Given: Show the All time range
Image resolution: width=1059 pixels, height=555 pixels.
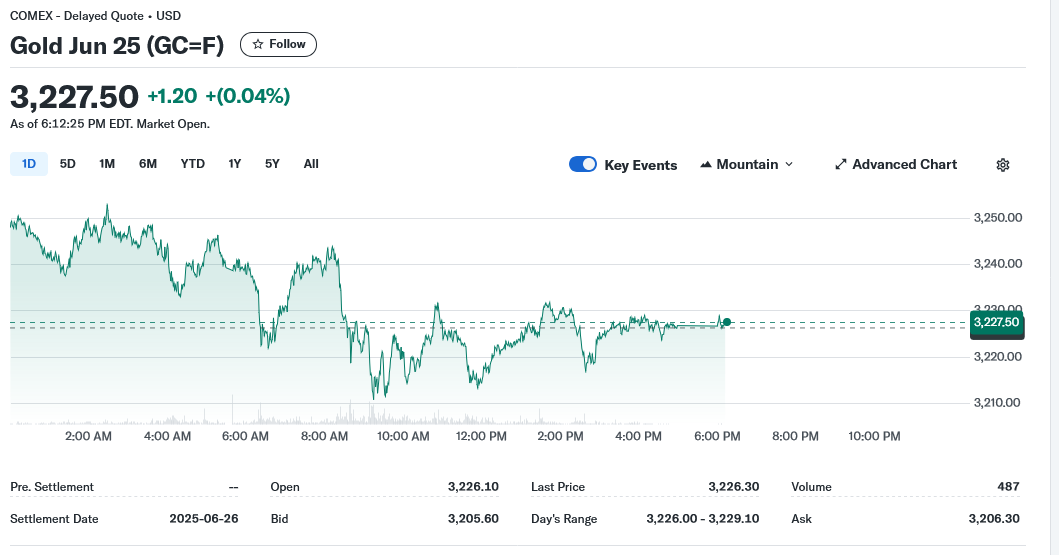Looking at the screenshot, I should click(311, 164).
